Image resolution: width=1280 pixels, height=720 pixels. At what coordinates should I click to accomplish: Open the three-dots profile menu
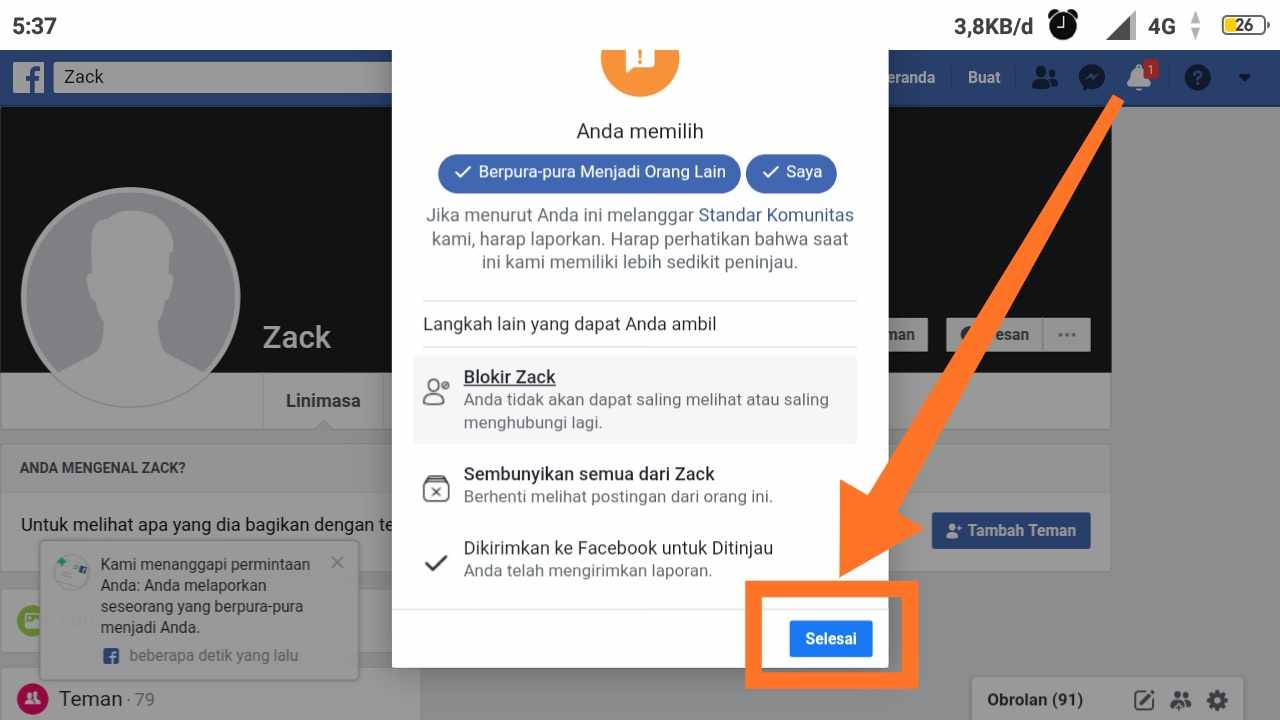(x=1067, y=335)
